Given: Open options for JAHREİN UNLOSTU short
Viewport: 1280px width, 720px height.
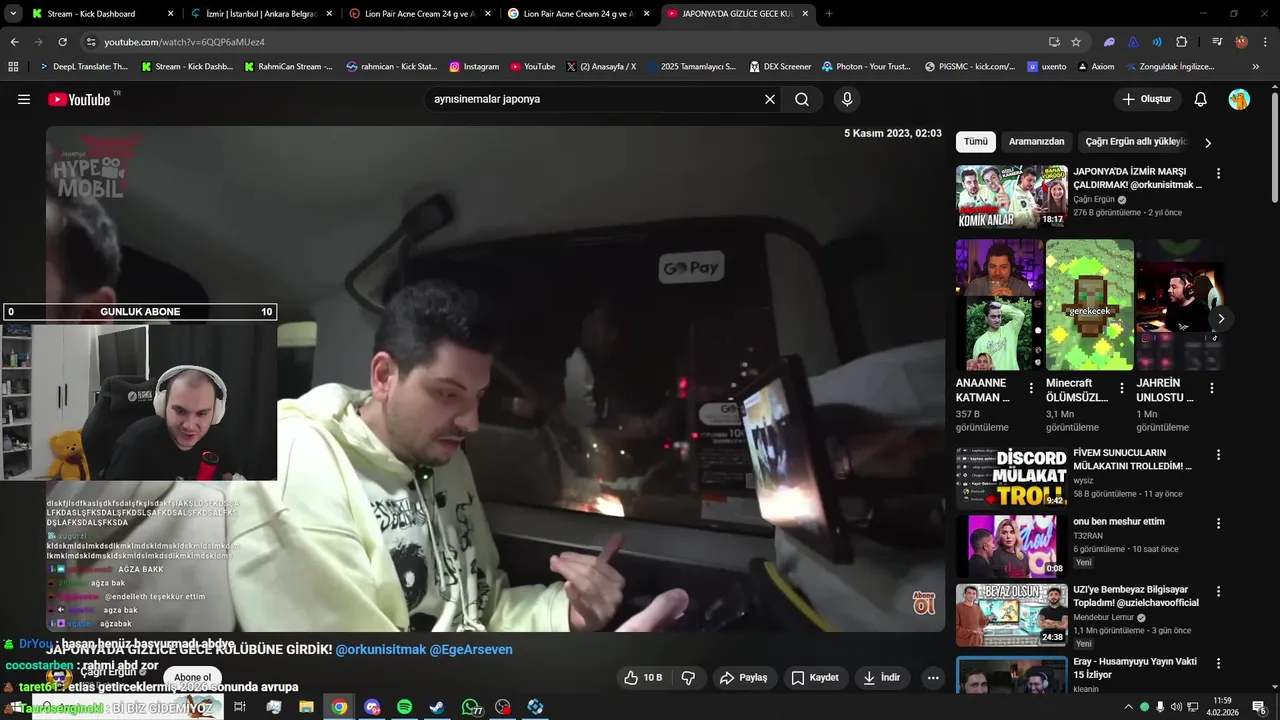Looking at the screenshot, I should (x=1212, y=388).
